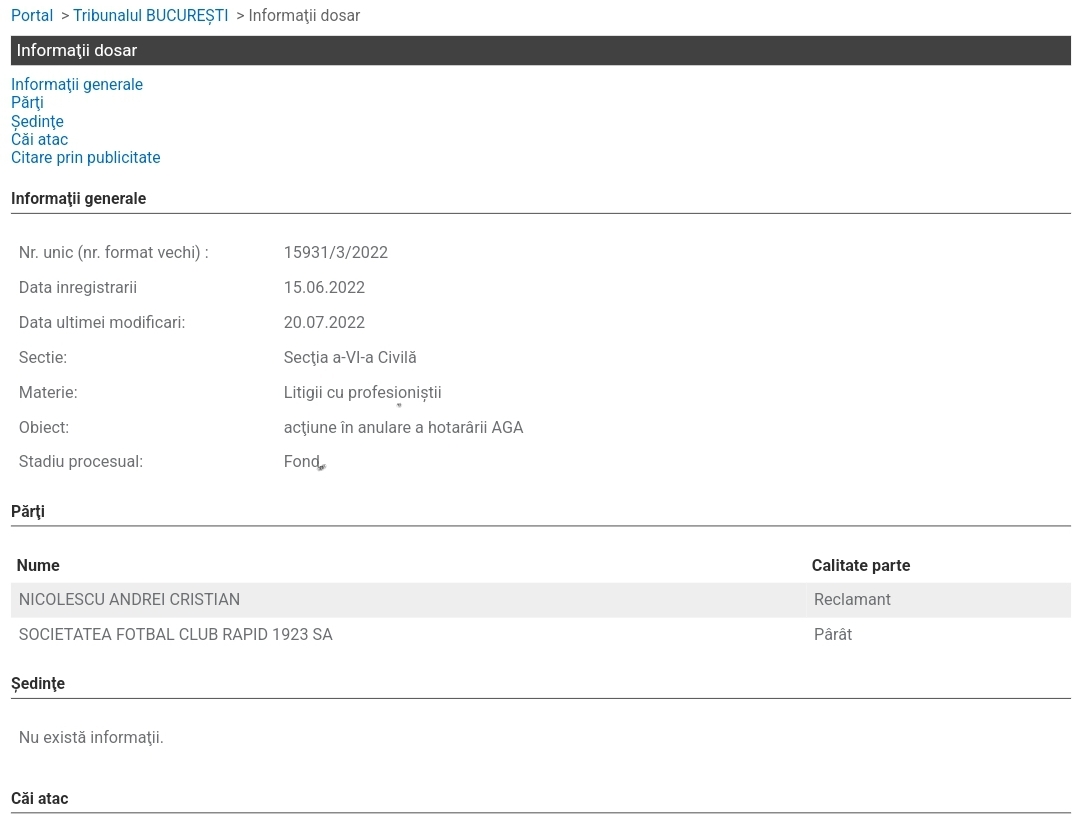Select the Fond procedural stage value

(301, 462)
